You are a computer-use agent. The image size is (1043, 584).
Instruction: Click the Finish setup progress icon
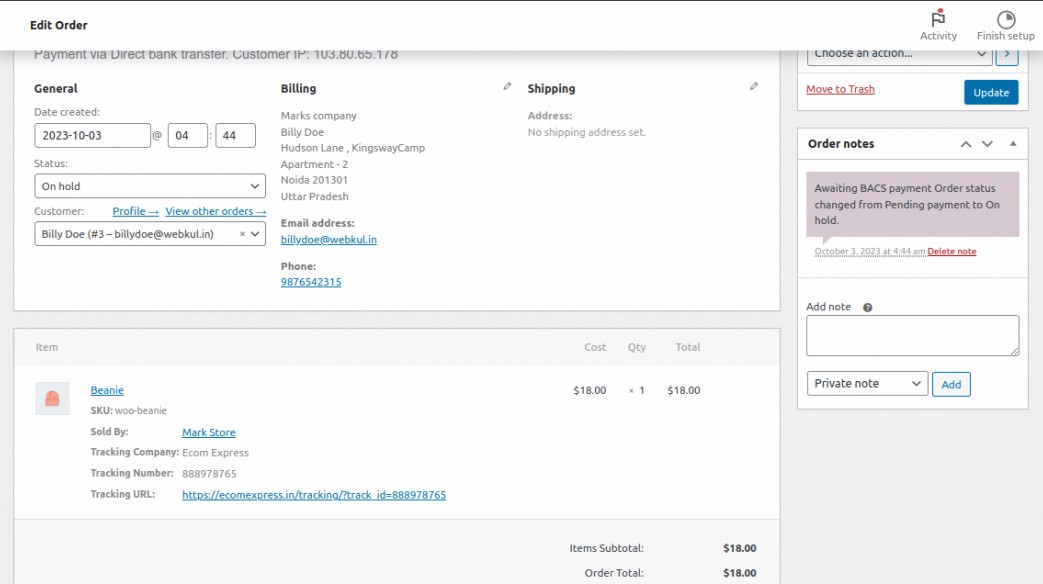click(1005, 19)
